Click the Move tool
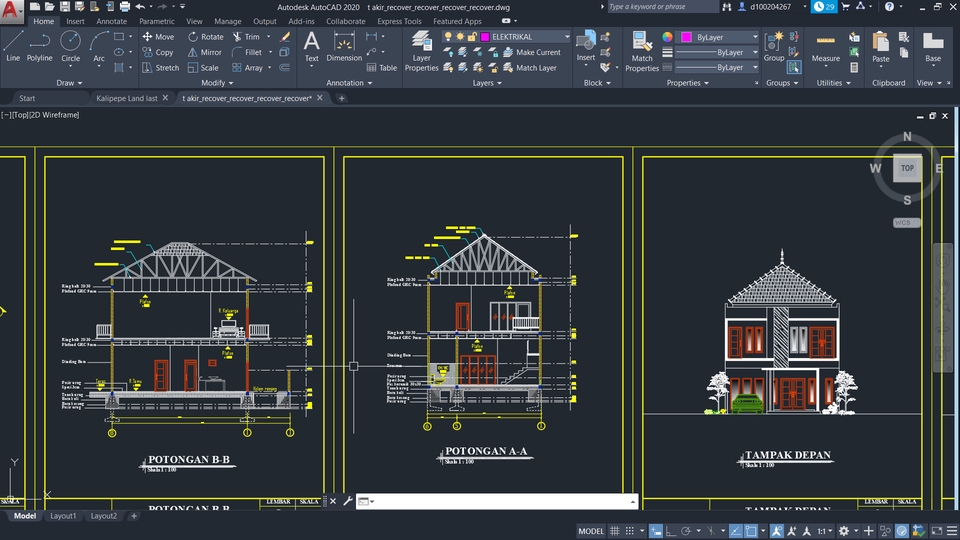Screen dimensions: 960x540 tap(158, 37)
